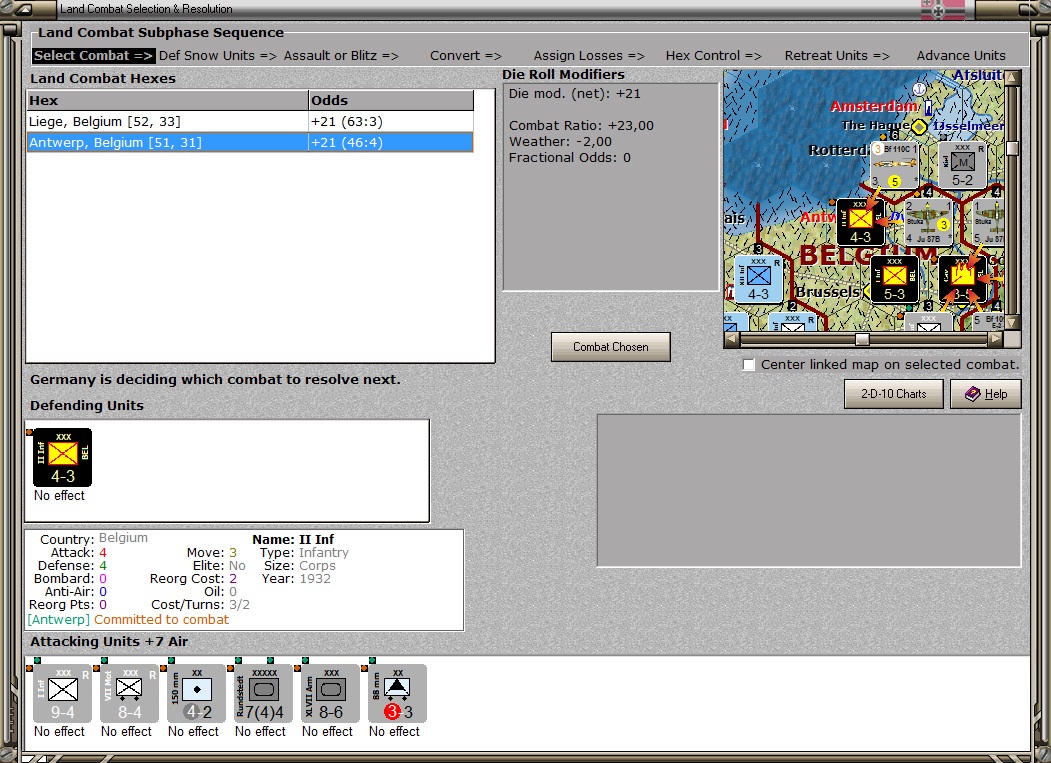Image resolution: width=1051 pixels, height=763 pixels.
Task: Click the Hex column header
Action: point(168,101)
